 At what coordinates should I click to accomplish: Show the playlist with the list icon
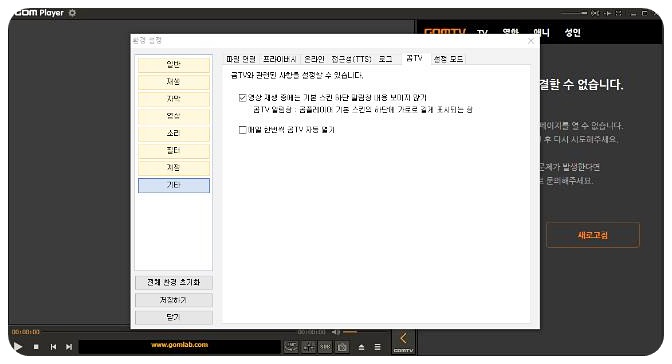coord(378,347)
